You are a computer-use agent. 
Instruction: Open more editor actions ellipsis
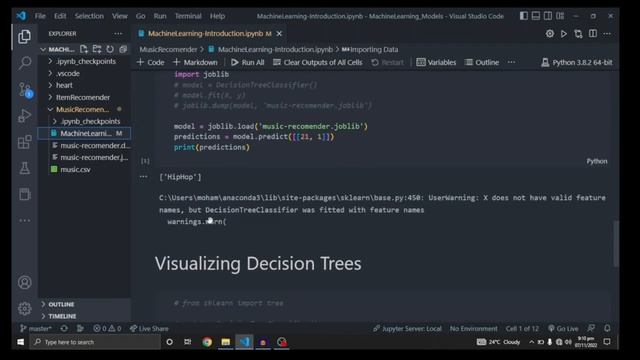(607, 33)
